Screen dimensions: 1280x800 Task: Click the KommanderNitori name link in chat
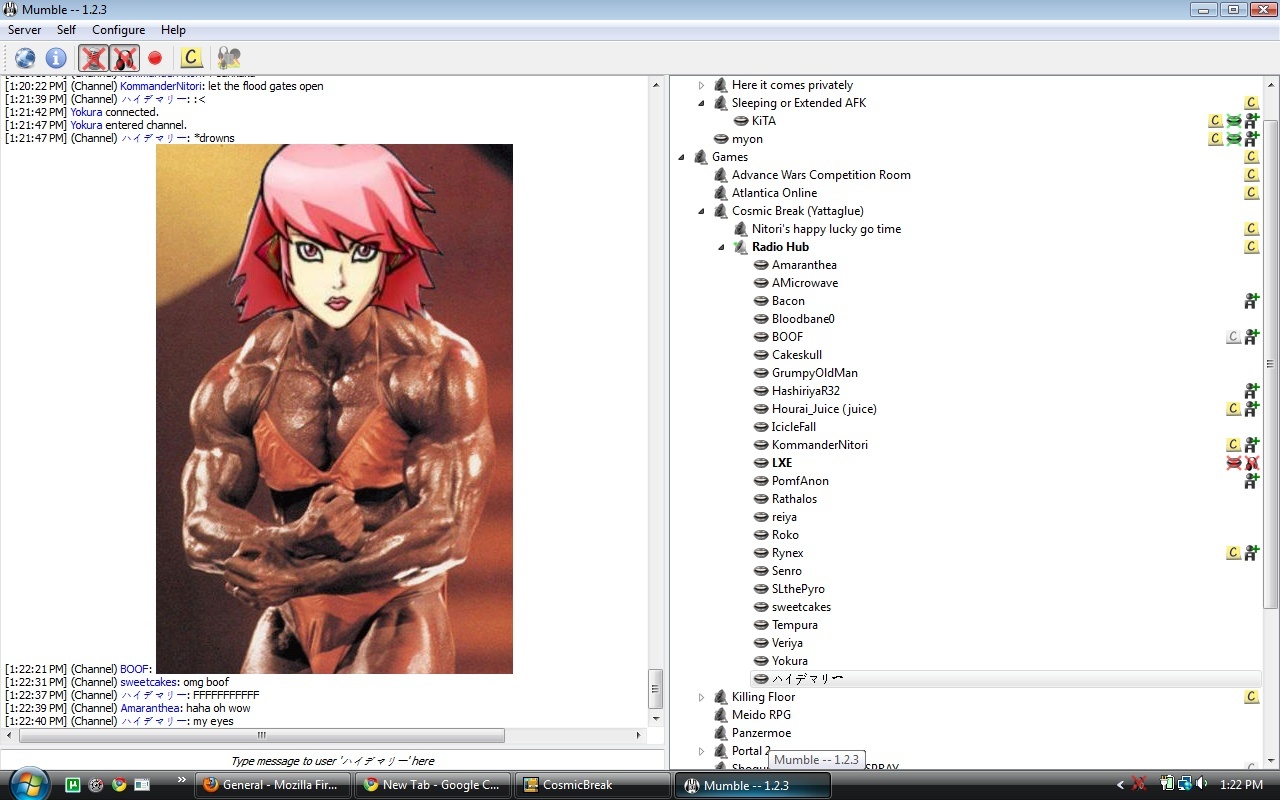[160, 86]
